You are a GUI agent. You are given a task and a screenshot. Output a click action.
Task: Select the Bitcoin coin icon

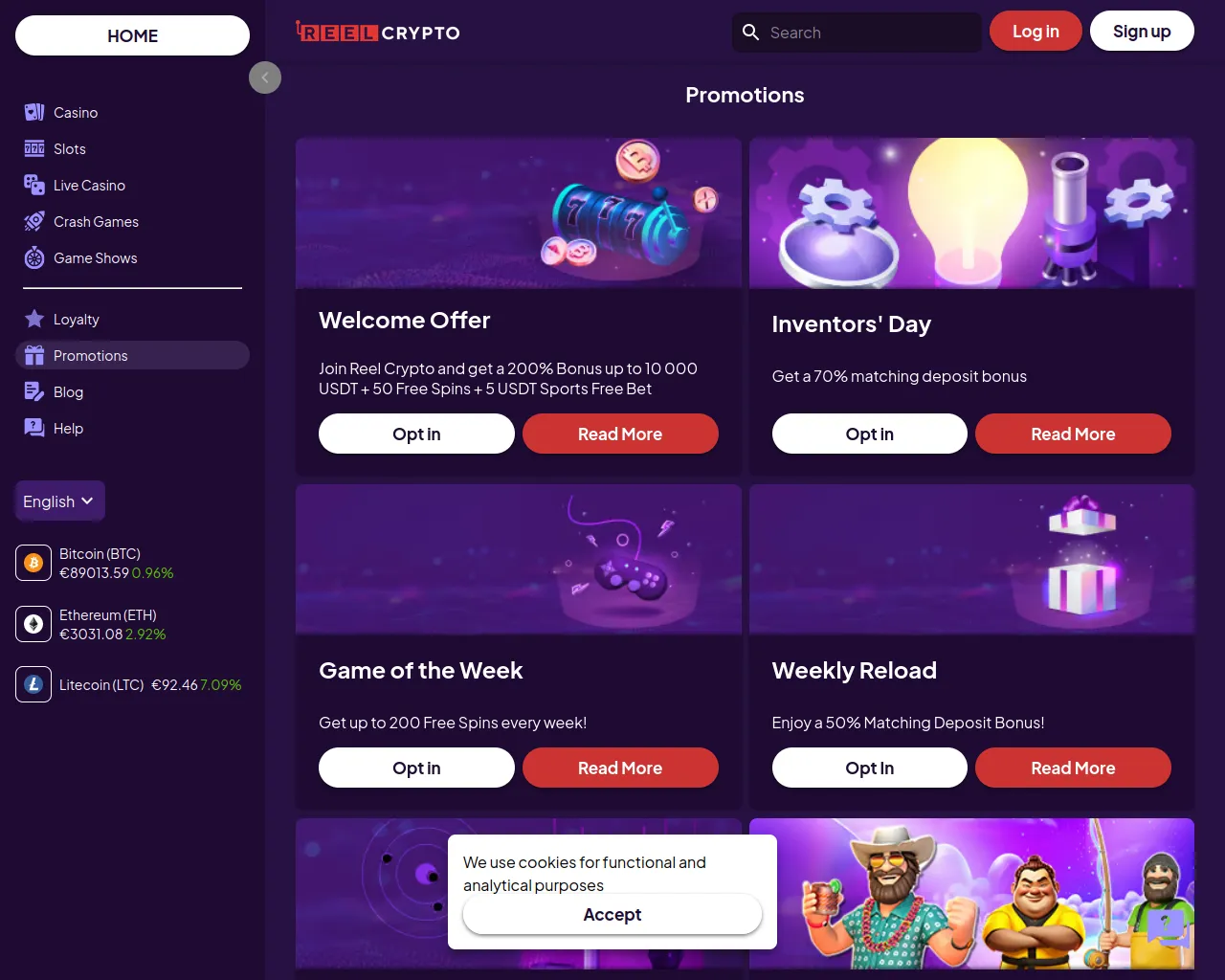click(33, 563)
